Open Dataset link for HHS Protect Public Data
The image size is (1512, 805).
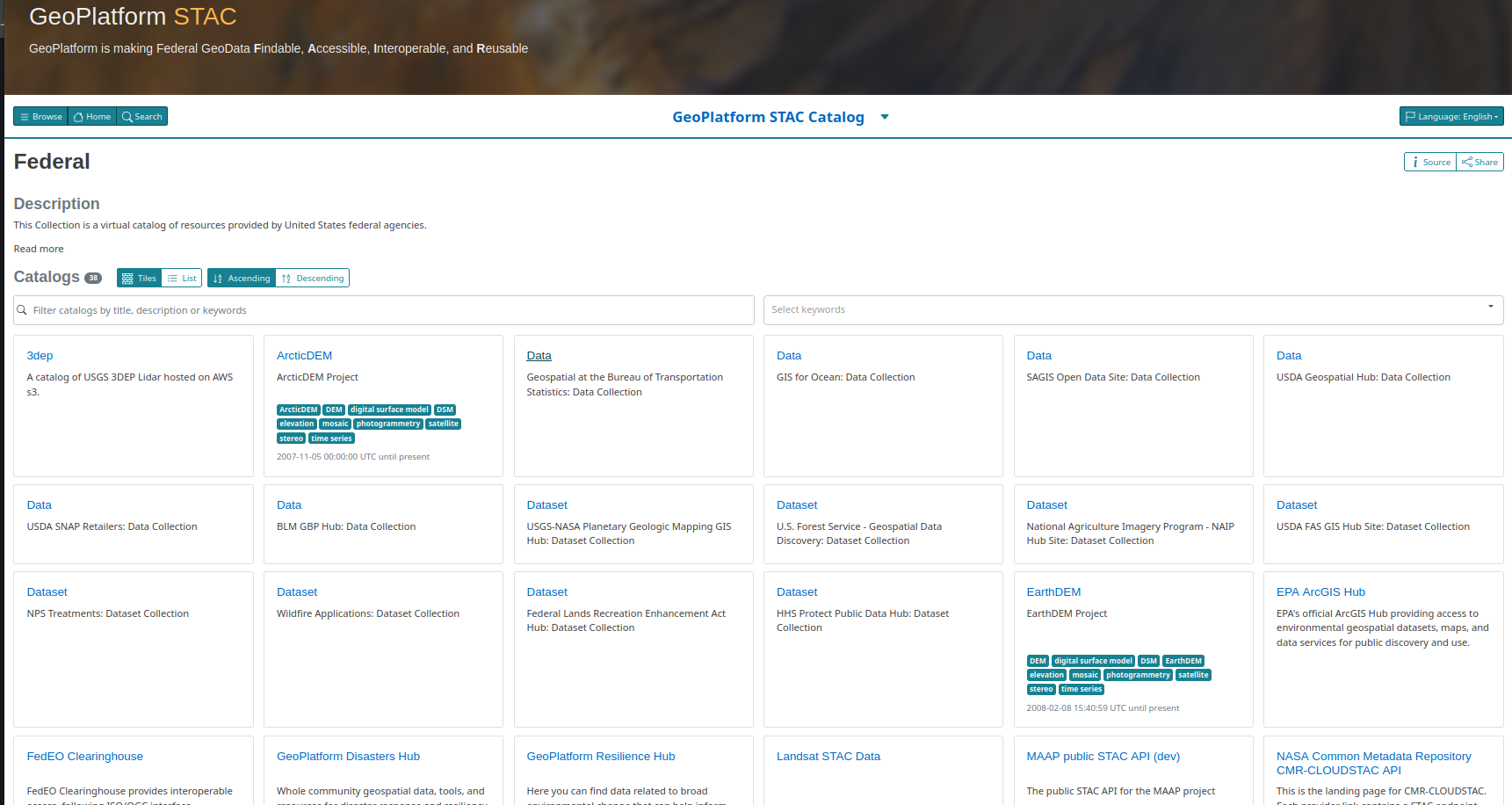point(797,592)
